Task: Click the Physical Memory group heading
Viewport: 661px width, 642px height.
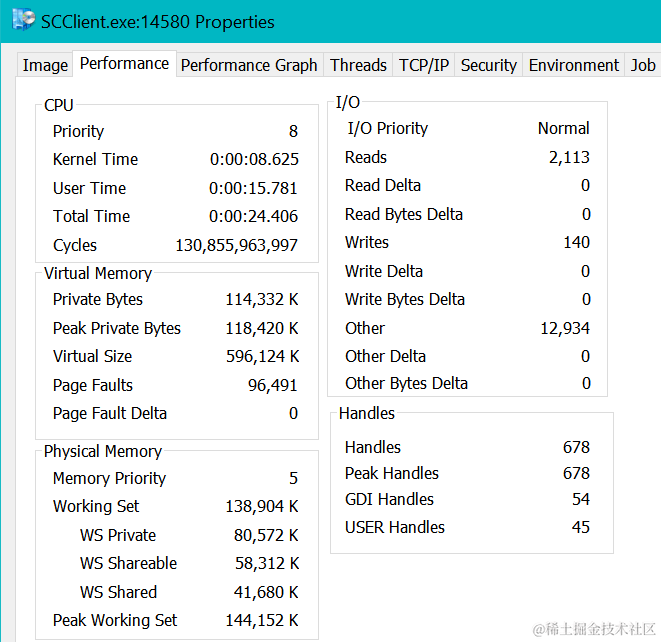Action: click(103, 452)
